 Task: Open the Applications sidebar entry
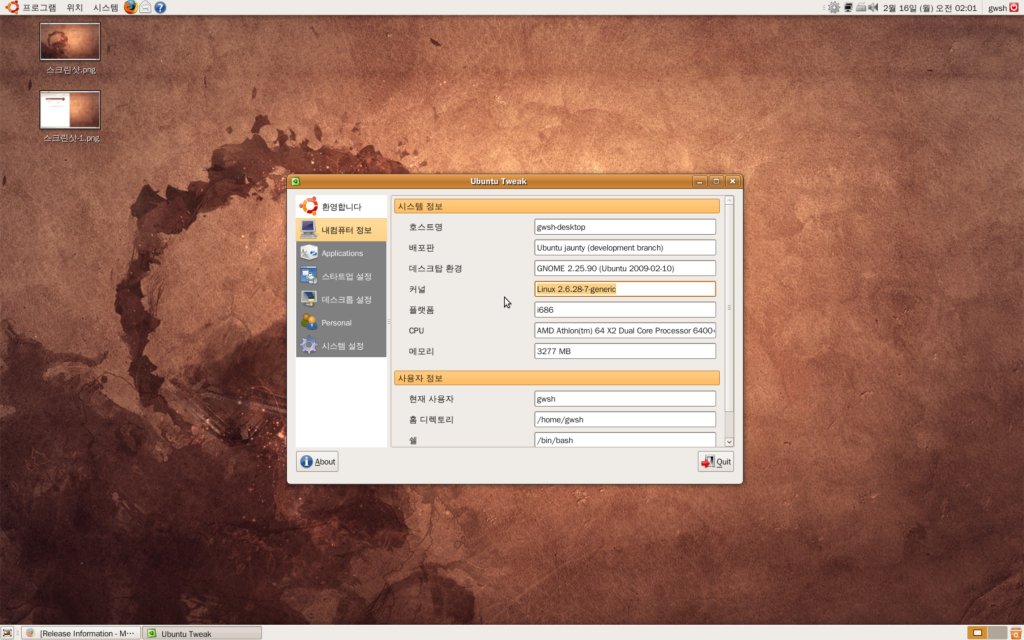pos(341,253)
